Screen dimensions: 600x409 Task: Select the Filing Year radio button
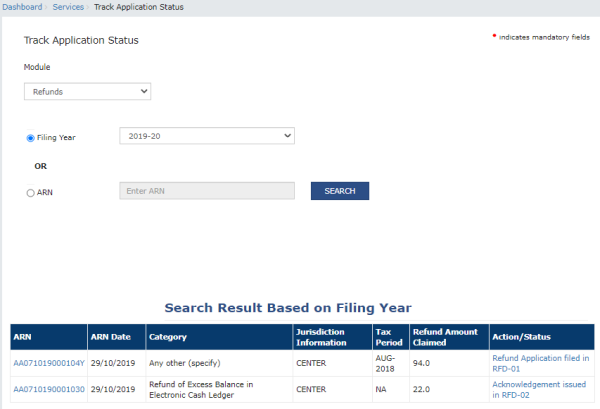[x=31, y=138]
